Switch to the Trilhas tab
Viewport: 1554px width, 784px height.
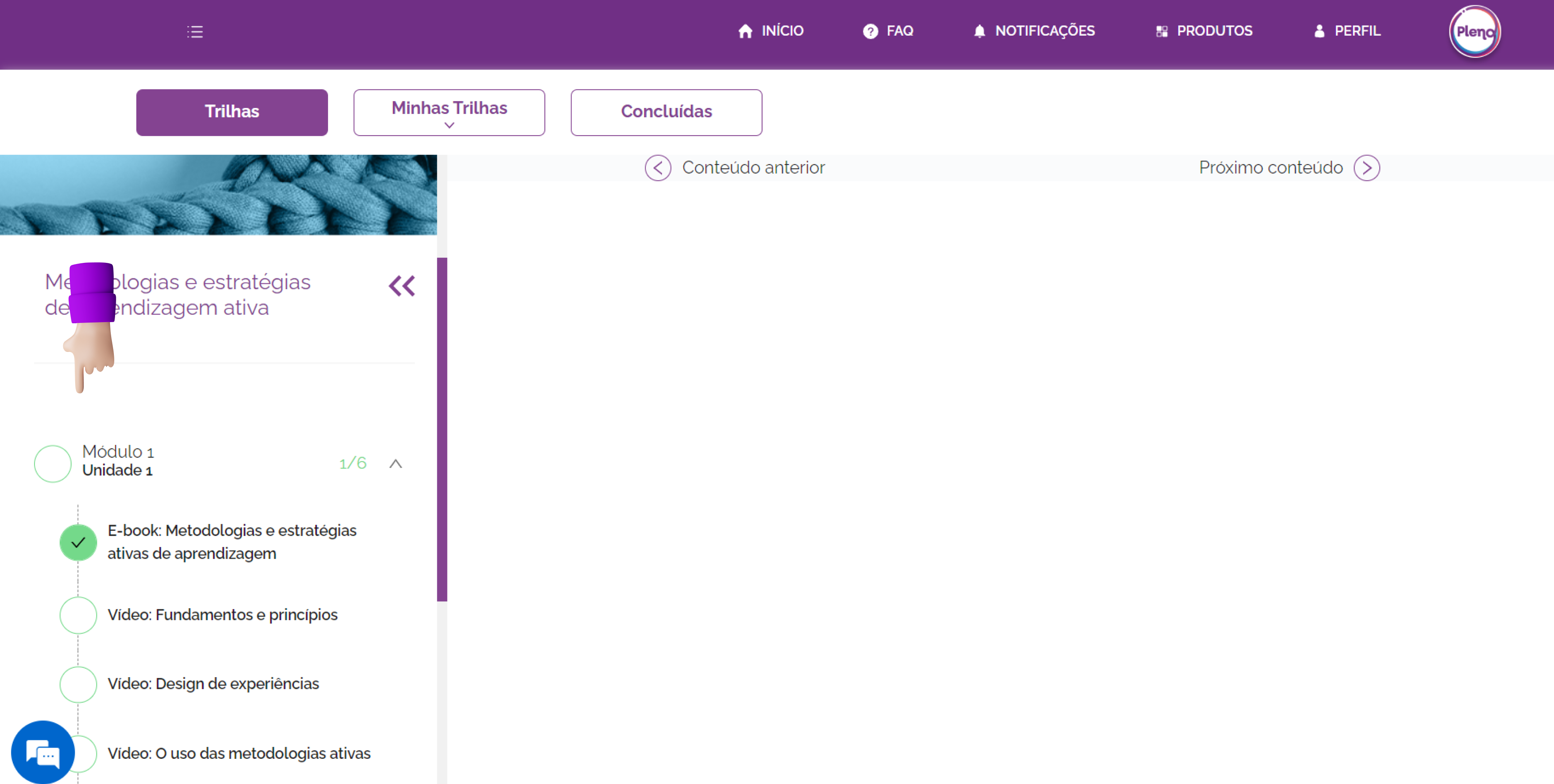[x=232, y=112]
